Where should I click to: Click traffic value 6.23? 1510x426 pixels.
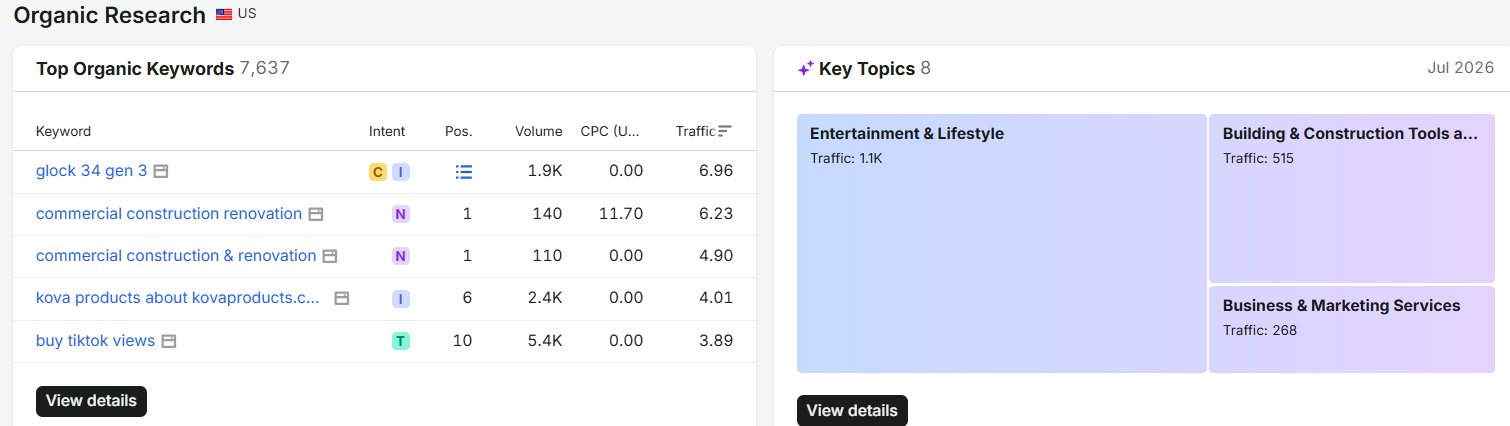(716, 214)
